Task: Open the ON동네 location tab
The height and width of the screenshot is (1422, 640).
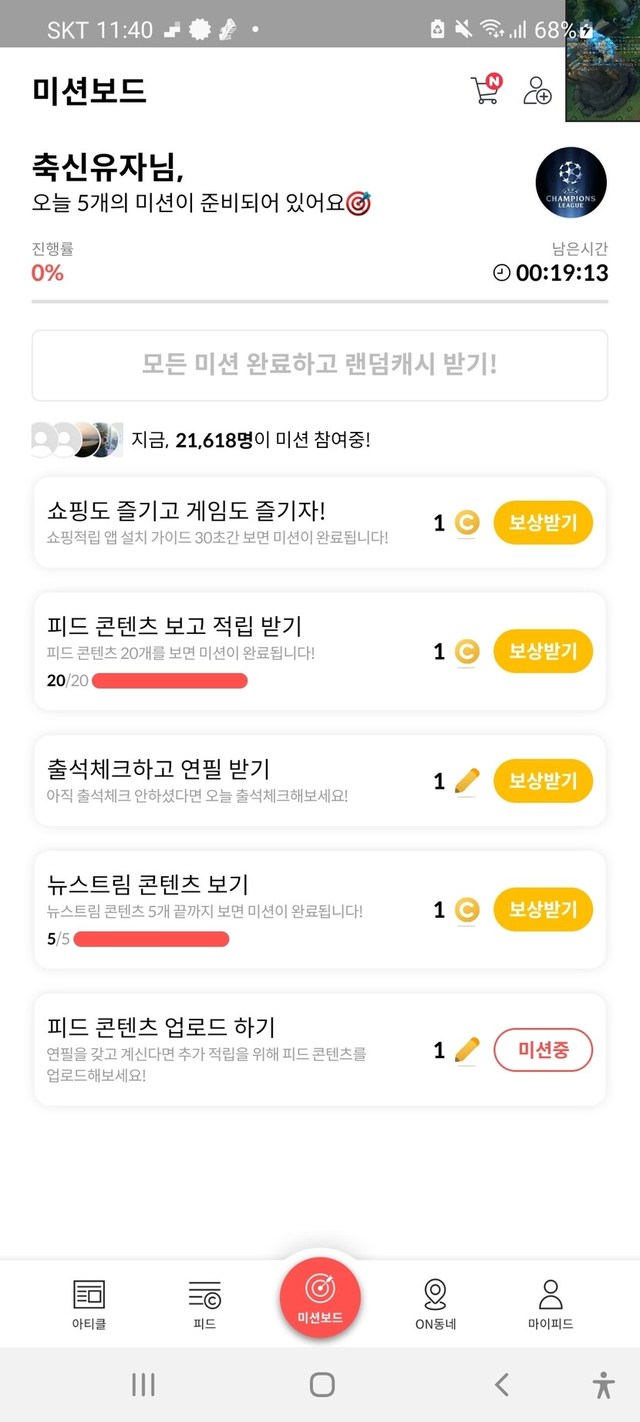Action: tap(435, 1304)
